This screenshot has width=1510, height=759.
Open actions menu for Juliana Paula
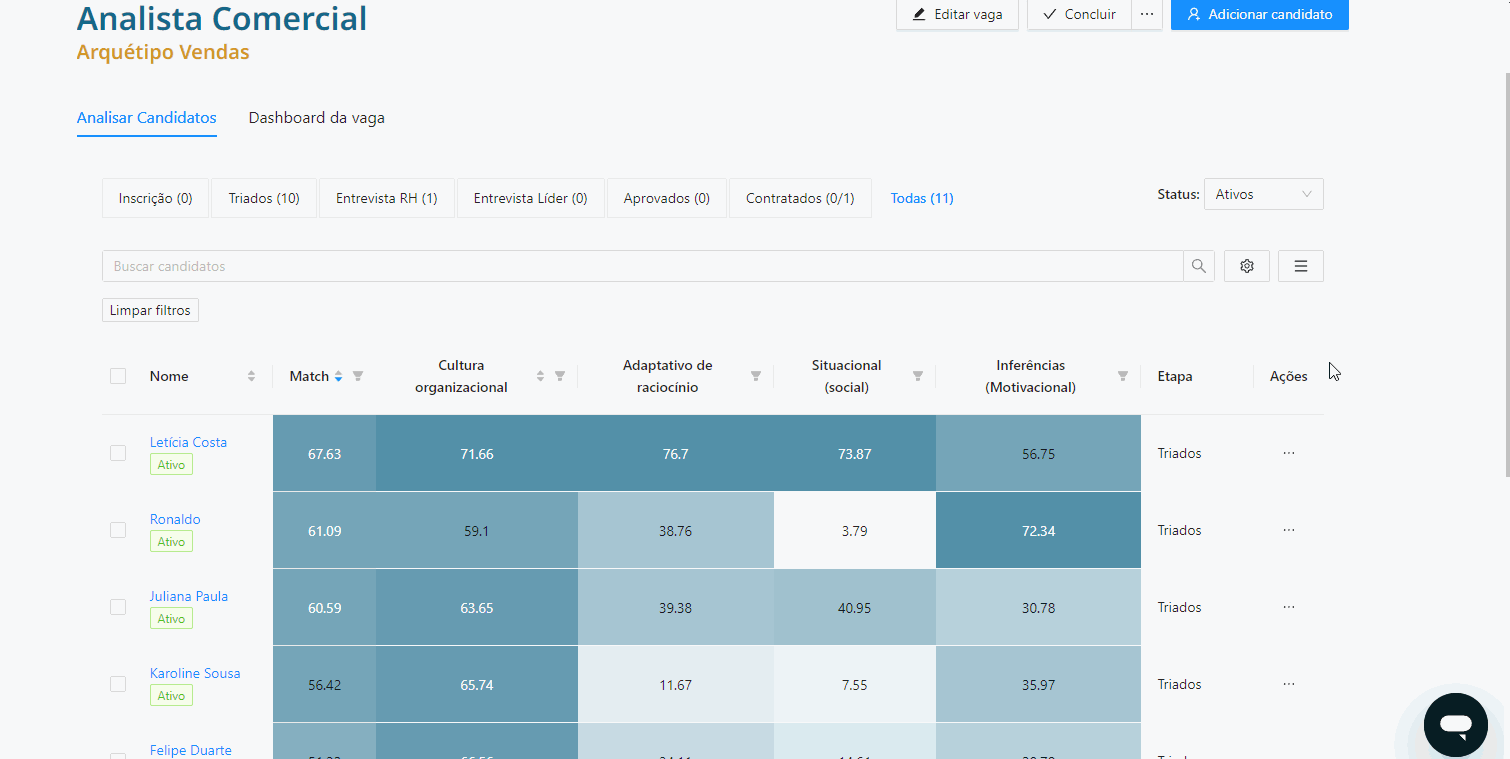tap(1288, 607)
